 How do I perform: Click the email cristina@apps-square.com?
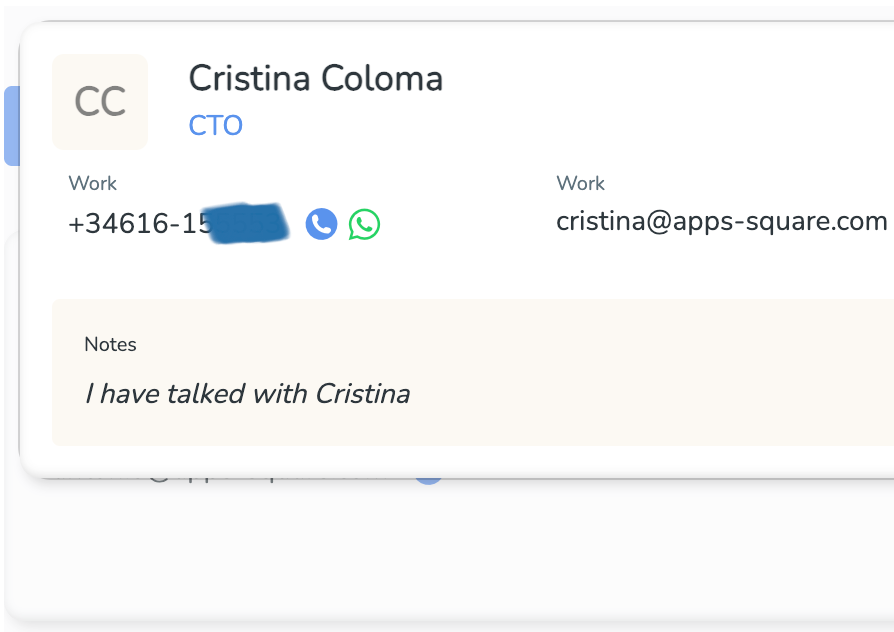(x=722, y=221)
